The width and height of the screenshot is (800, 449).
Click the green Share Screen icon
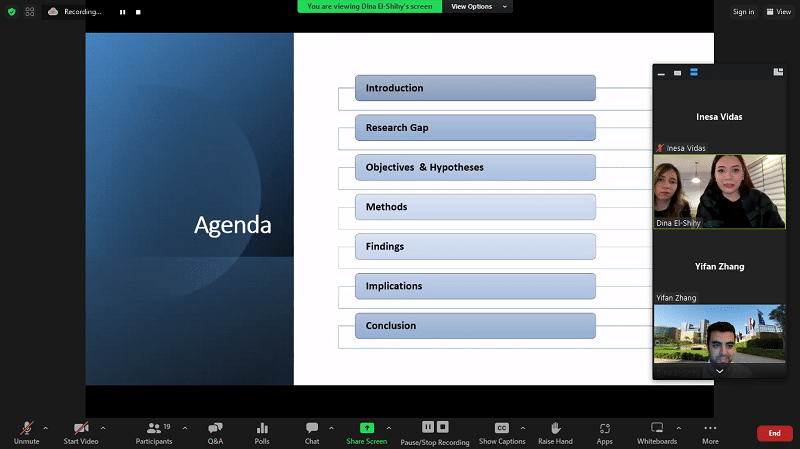(367, 428)
